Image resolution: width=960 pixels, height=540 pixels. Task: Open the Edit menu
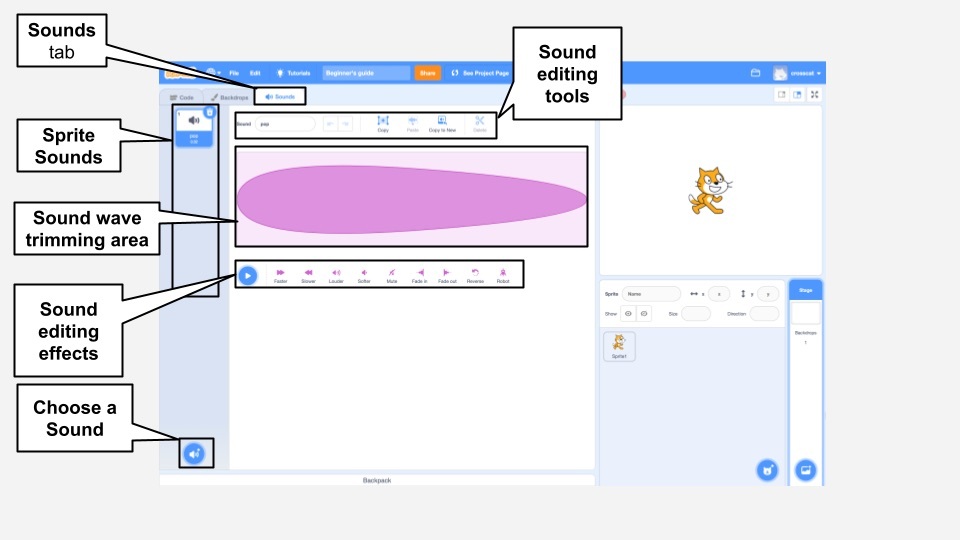coord(255,73)
